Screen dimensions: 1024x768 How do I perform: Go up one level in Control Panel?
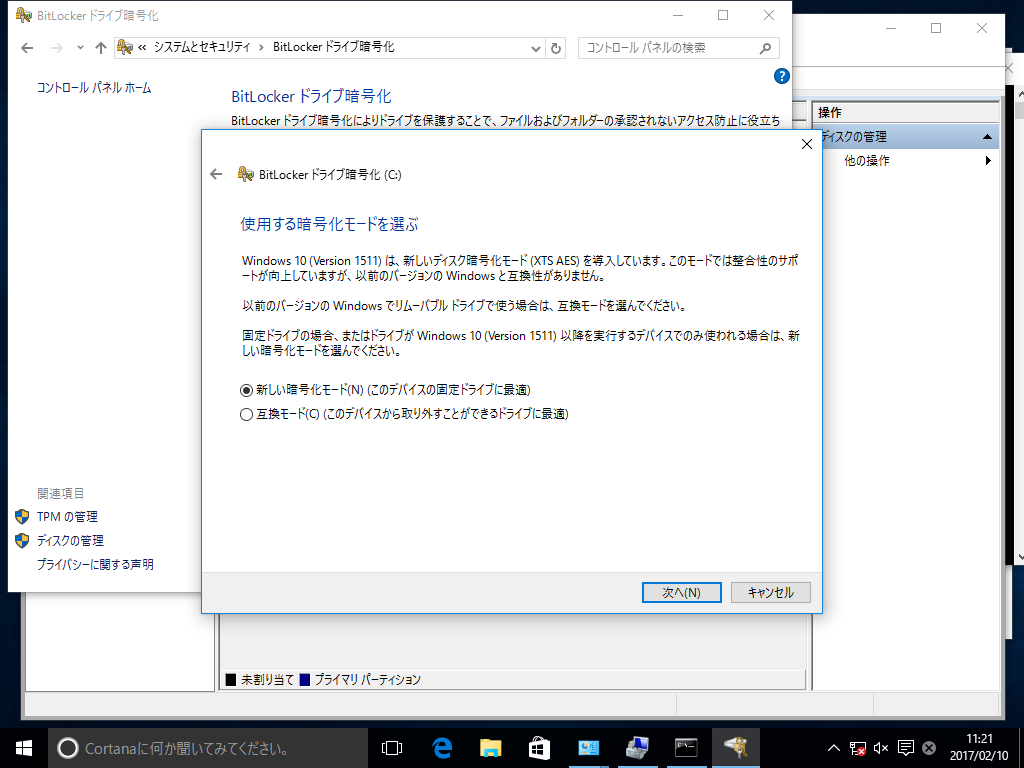tap(101, 48)
